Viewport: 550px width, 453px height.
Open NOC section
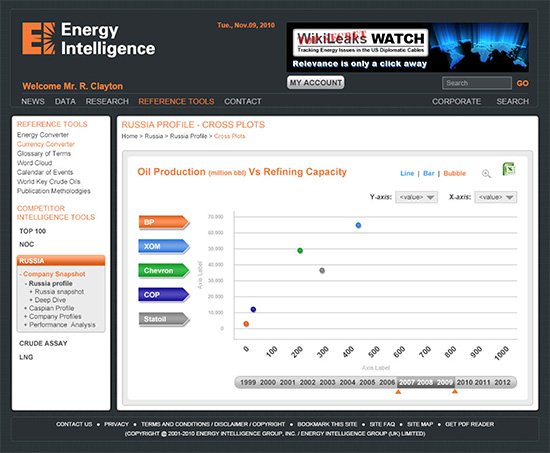[x=27, y=244]
